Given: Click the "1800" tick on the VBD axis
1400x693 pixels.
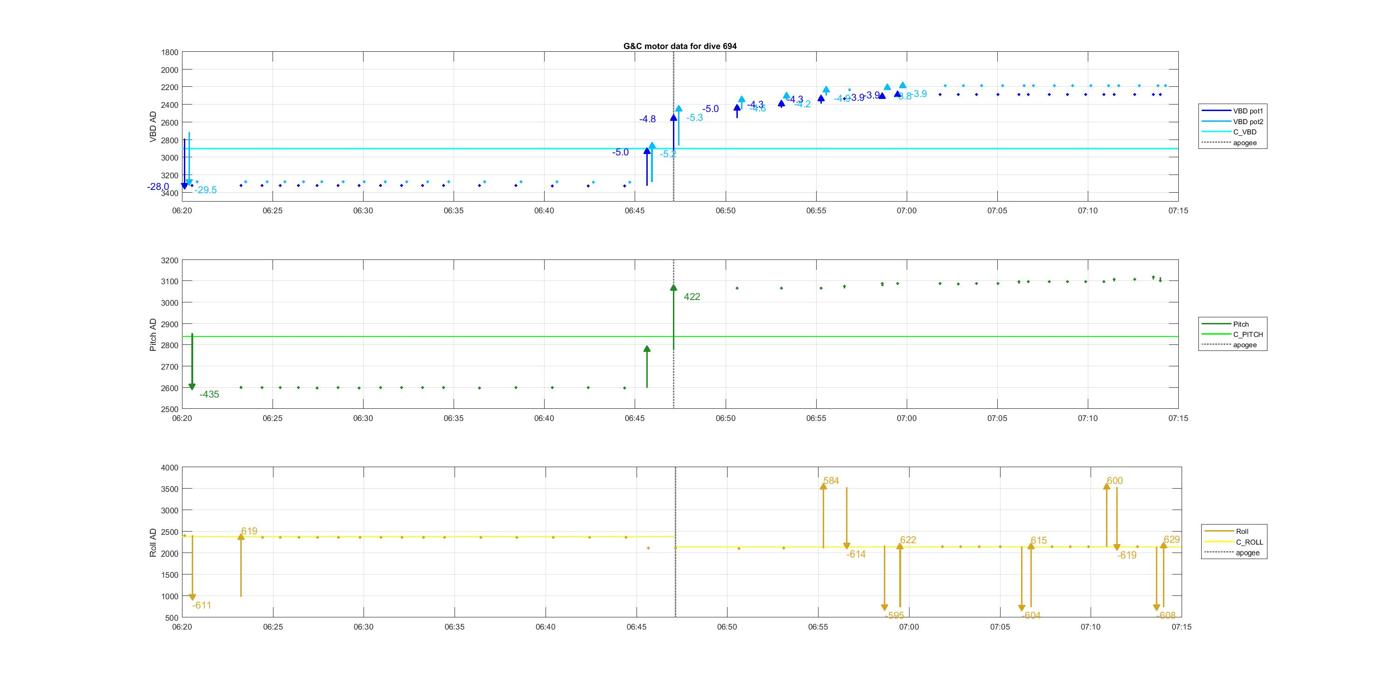Looking at the screenshot, I should pyautogui.click(x=170, y=52).
